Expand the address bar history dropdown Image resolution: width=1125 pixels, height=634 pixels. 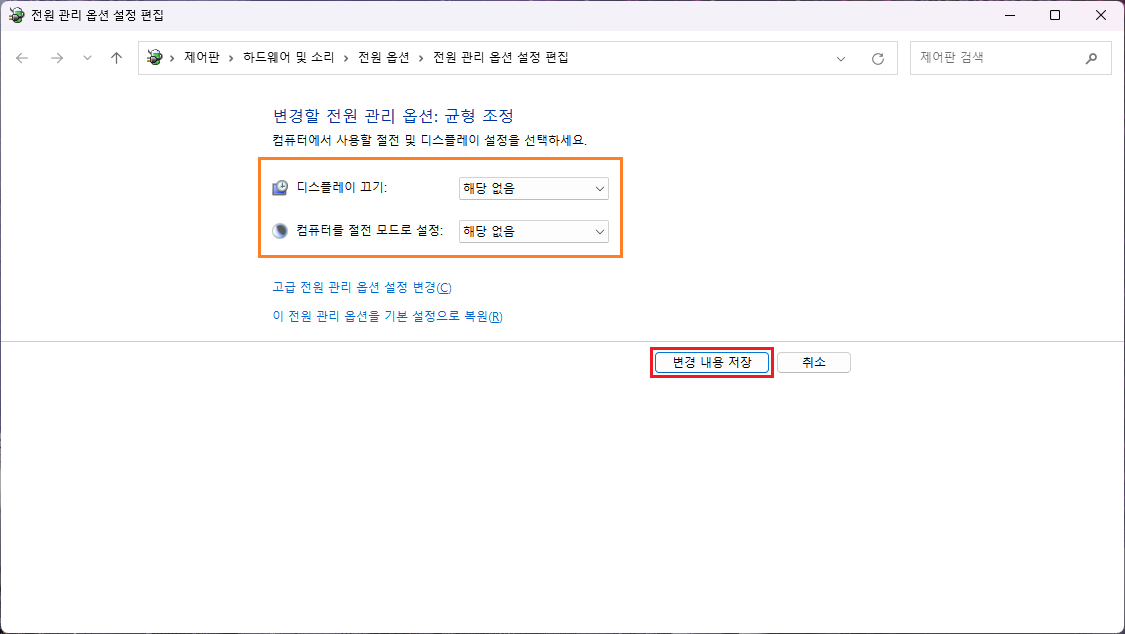(840, 58)
